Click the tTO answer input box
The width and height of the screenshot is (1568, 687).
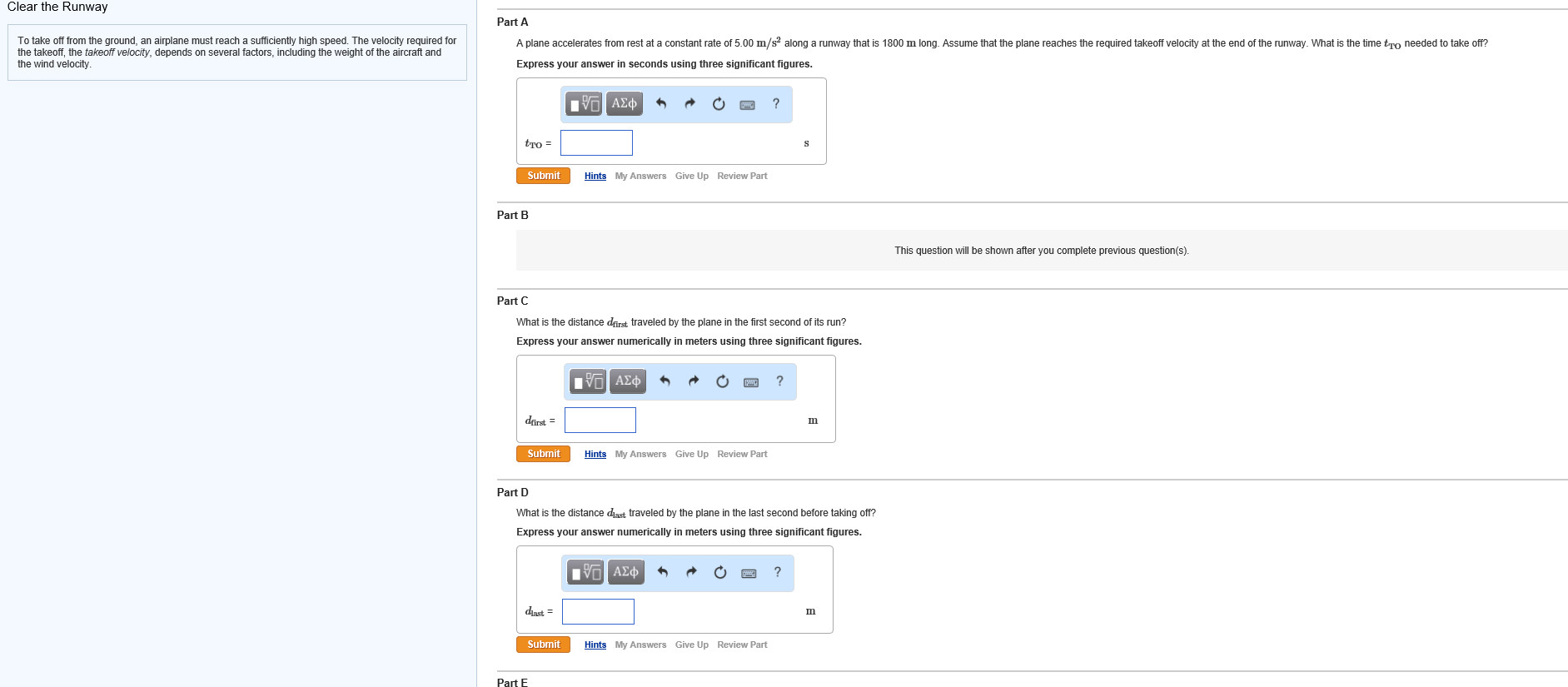(x=596, y=143)
